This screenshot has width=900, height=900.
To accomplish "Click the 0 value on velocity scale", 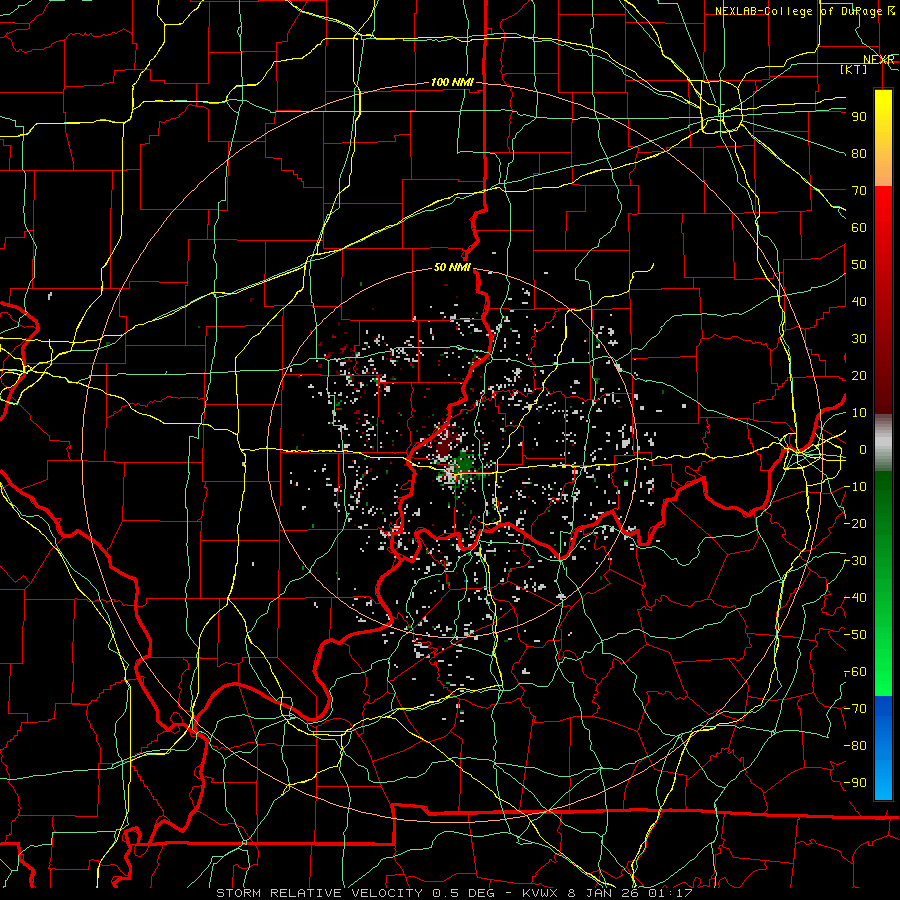I will (863, 449).
